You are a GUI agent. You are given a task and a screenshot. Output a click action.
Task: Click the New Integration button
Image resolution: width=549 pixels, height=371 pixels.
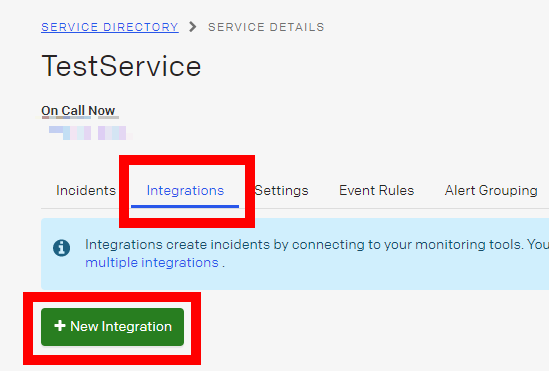tap(112, 327)
